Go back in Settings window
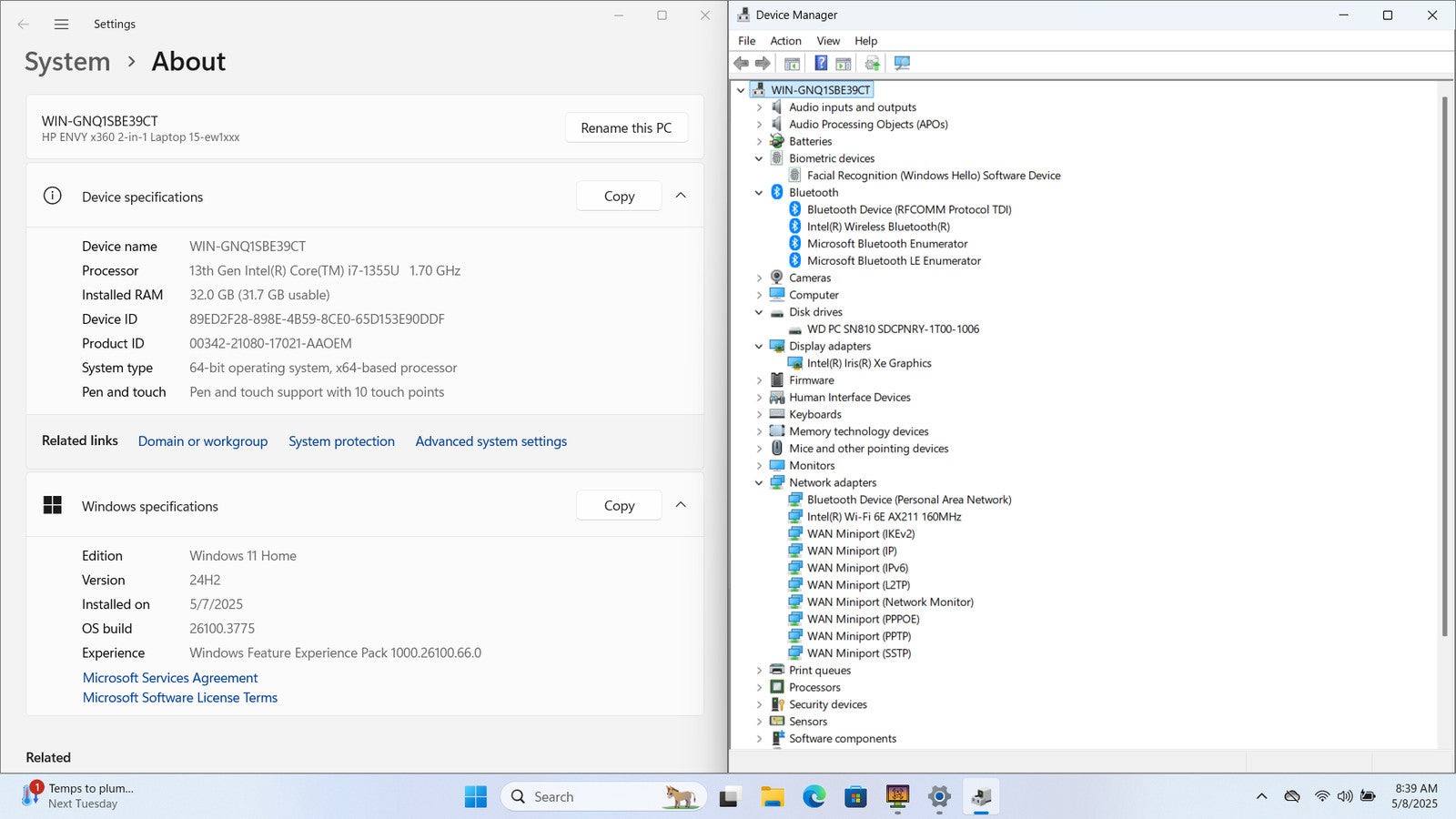 pyautogui.click(x=24, y=25)
